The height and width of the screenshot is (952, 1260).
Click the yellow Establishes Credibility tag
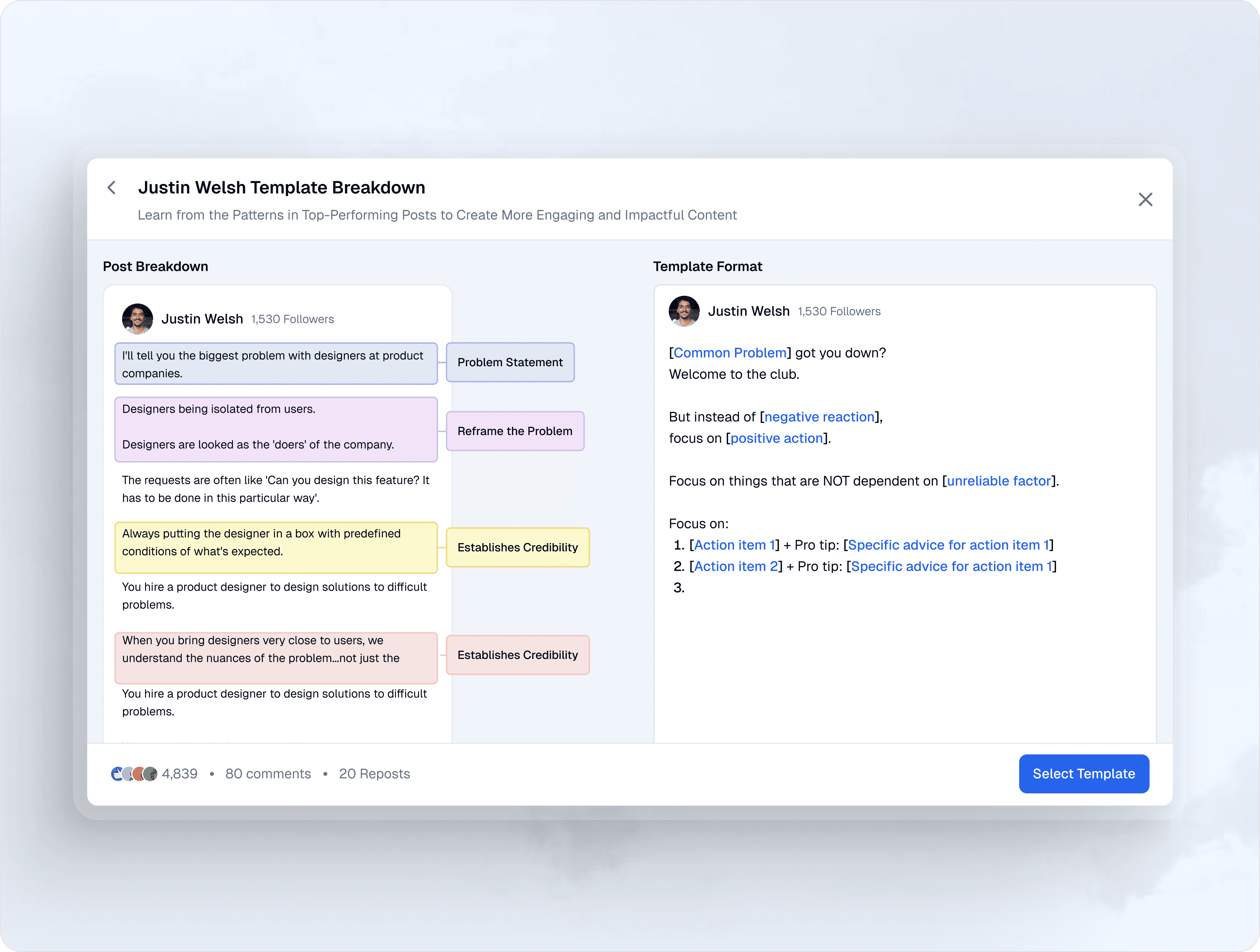(517, 547)
